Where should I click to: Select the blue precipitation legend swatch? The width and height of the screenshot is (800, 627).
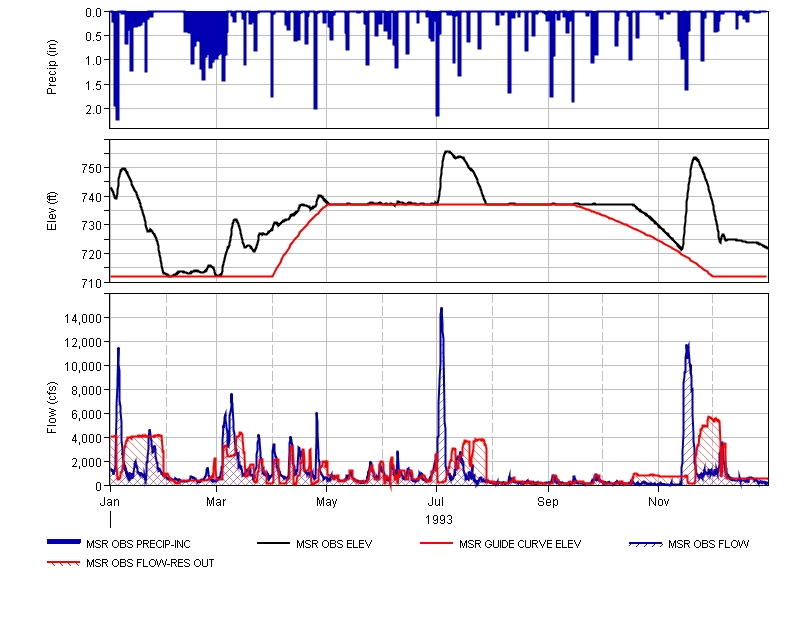[x=64, y=542]
